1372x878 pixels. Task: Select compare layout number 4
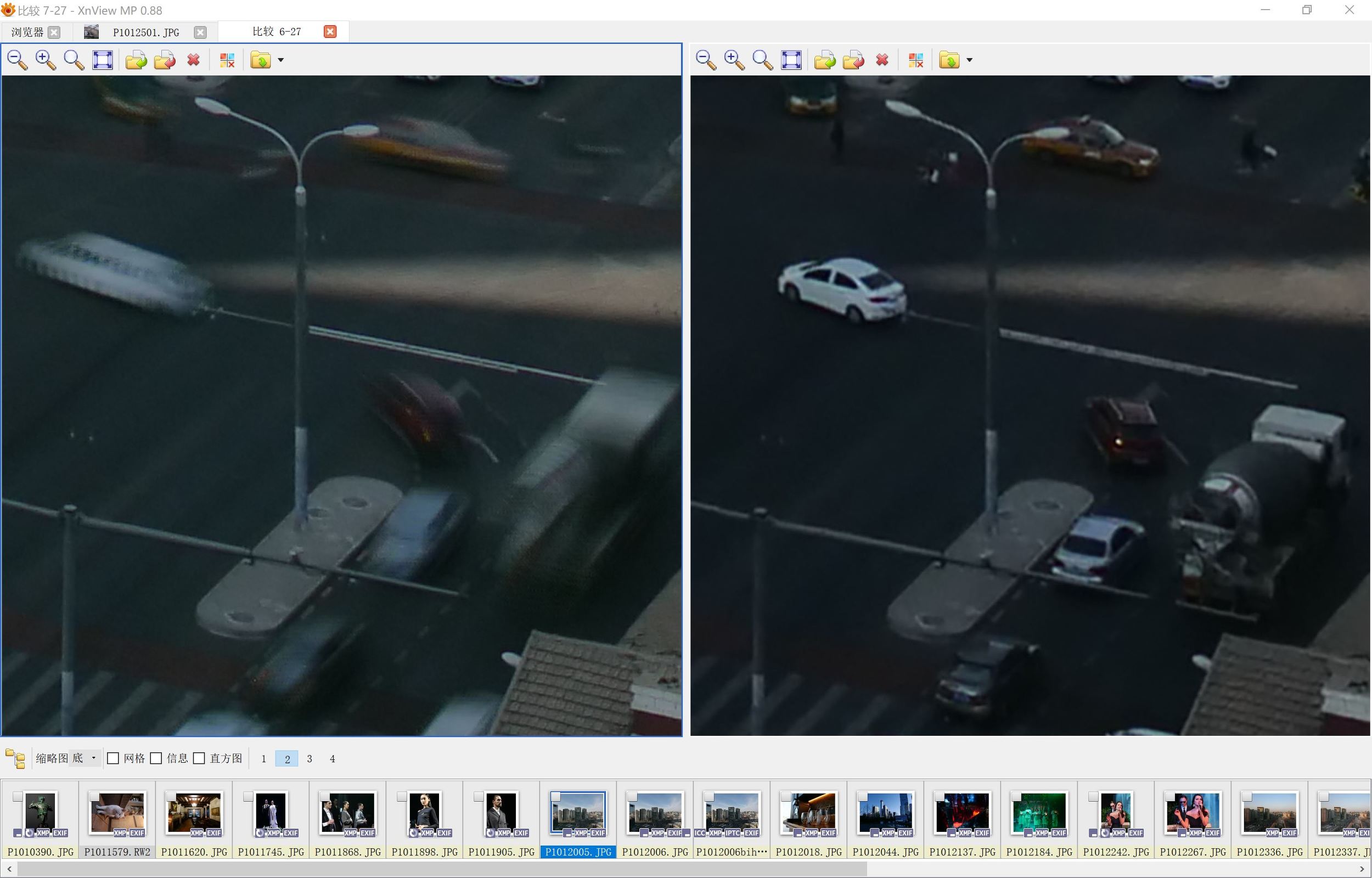pyautogui.click(x=333, y=759)
